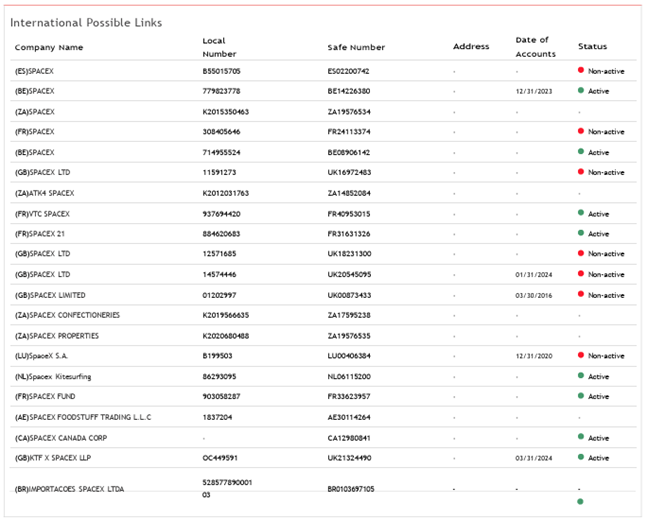Click local number 1837204
648x521 pixels.
217,417
